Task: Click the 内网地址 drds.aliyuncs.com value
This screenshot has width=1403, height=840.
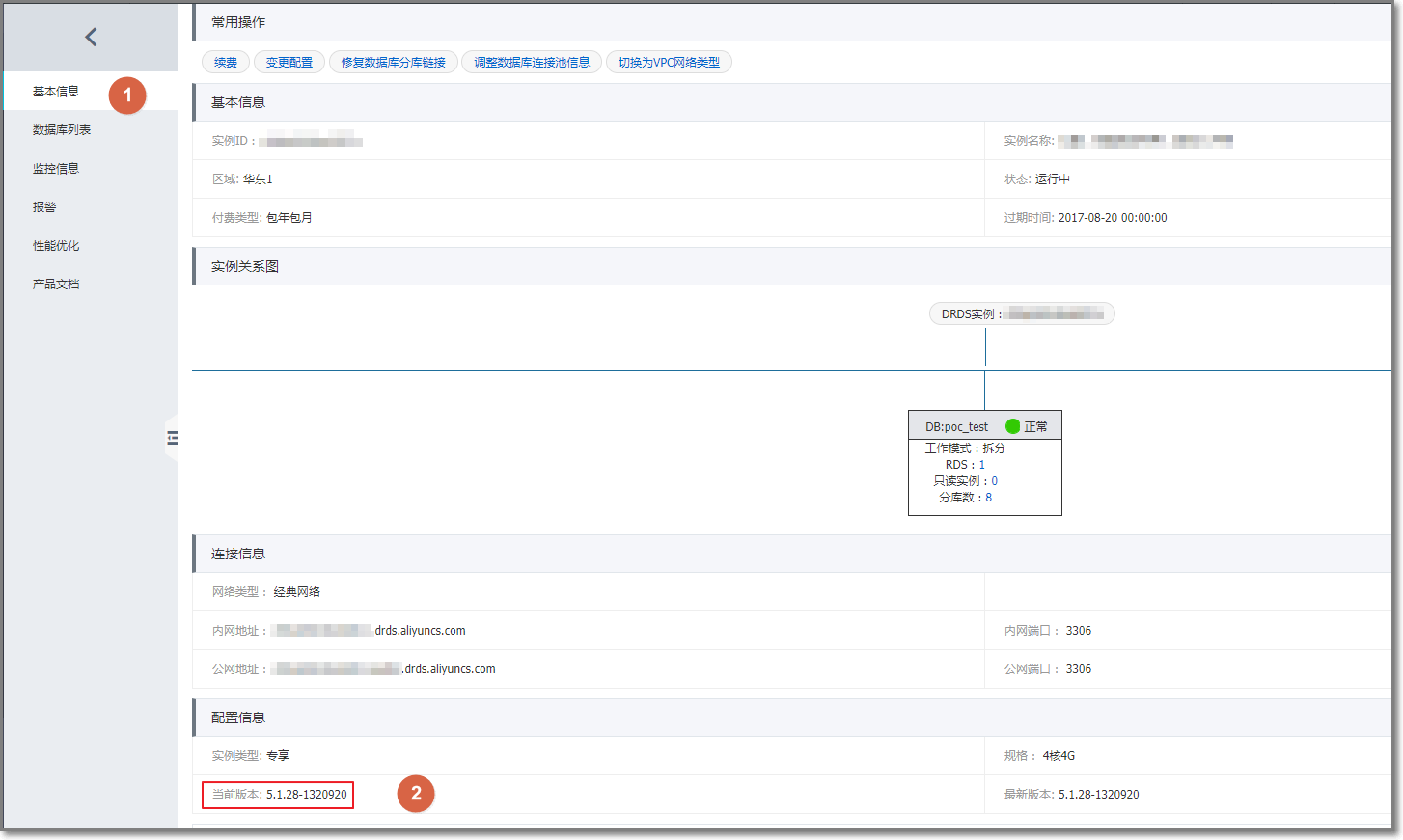Action: coord(371,631)
